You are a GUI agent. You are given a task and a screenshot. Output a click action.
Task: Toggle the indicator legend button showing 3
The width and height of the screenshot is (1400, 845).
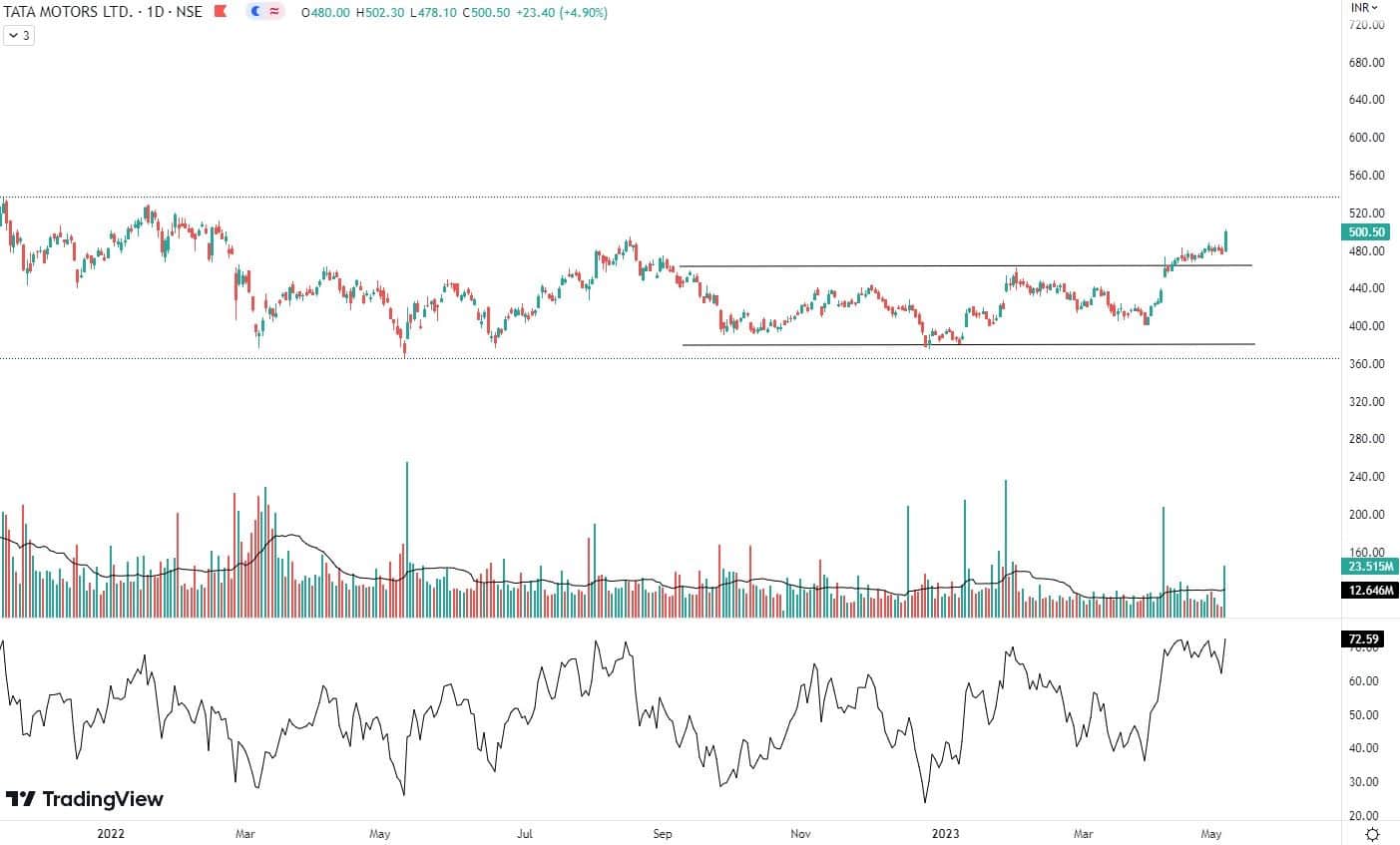pyautogui.click(x=19, y=36)
